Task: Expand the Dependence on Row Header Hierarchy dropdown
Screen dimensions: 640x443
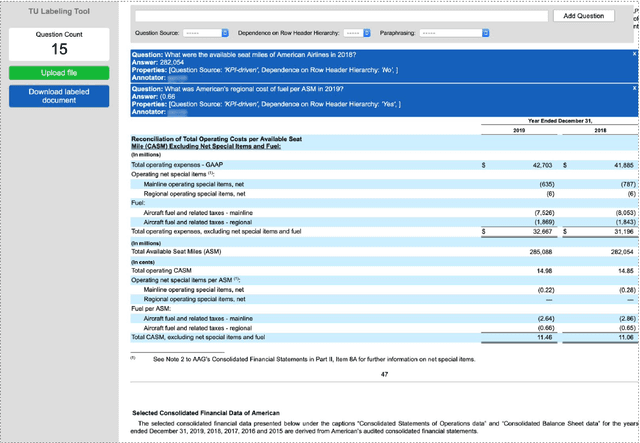Action: 345,33
